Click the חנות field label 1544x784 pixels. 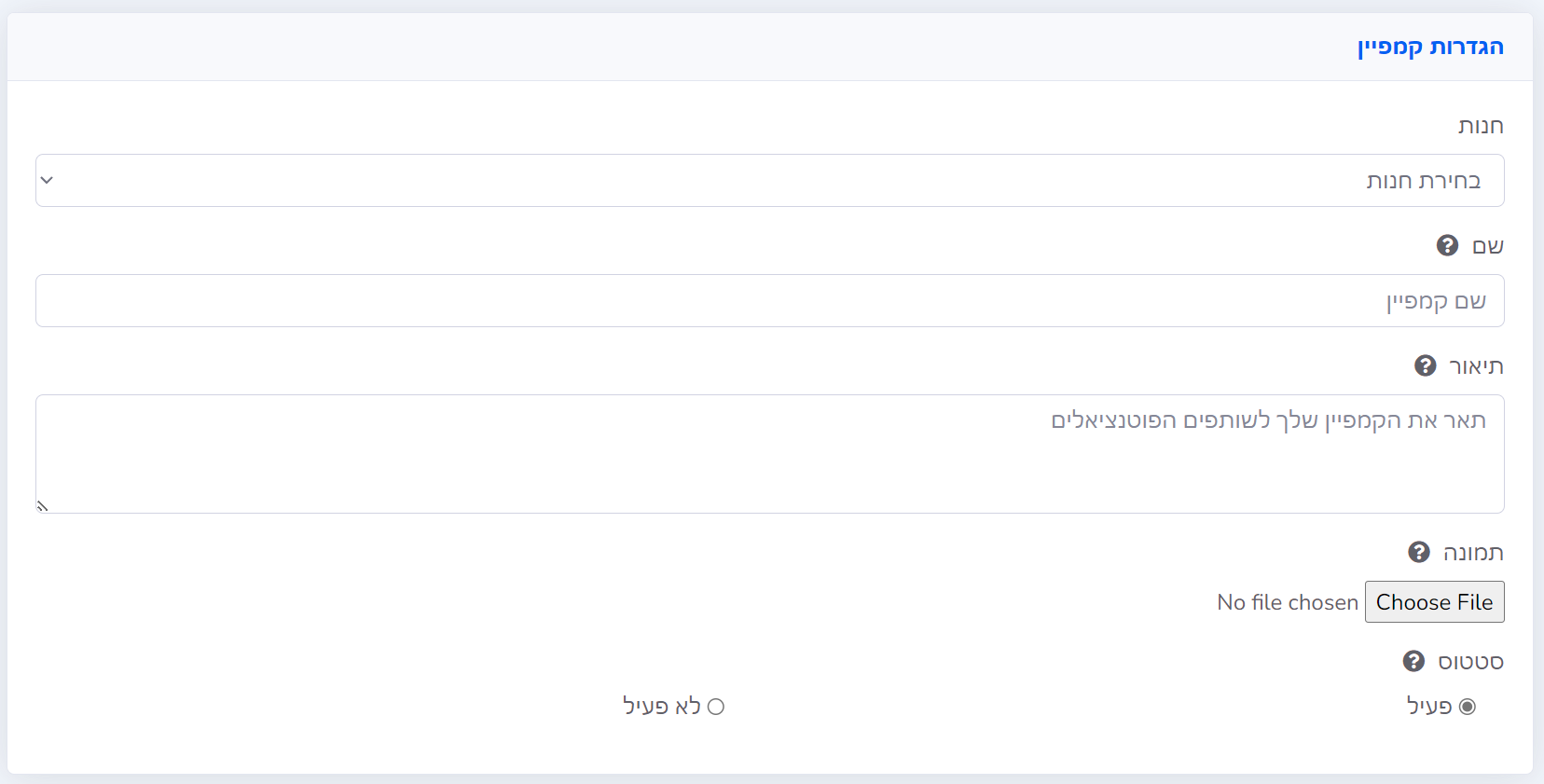pyautogui.click(x=1481, y=126)
